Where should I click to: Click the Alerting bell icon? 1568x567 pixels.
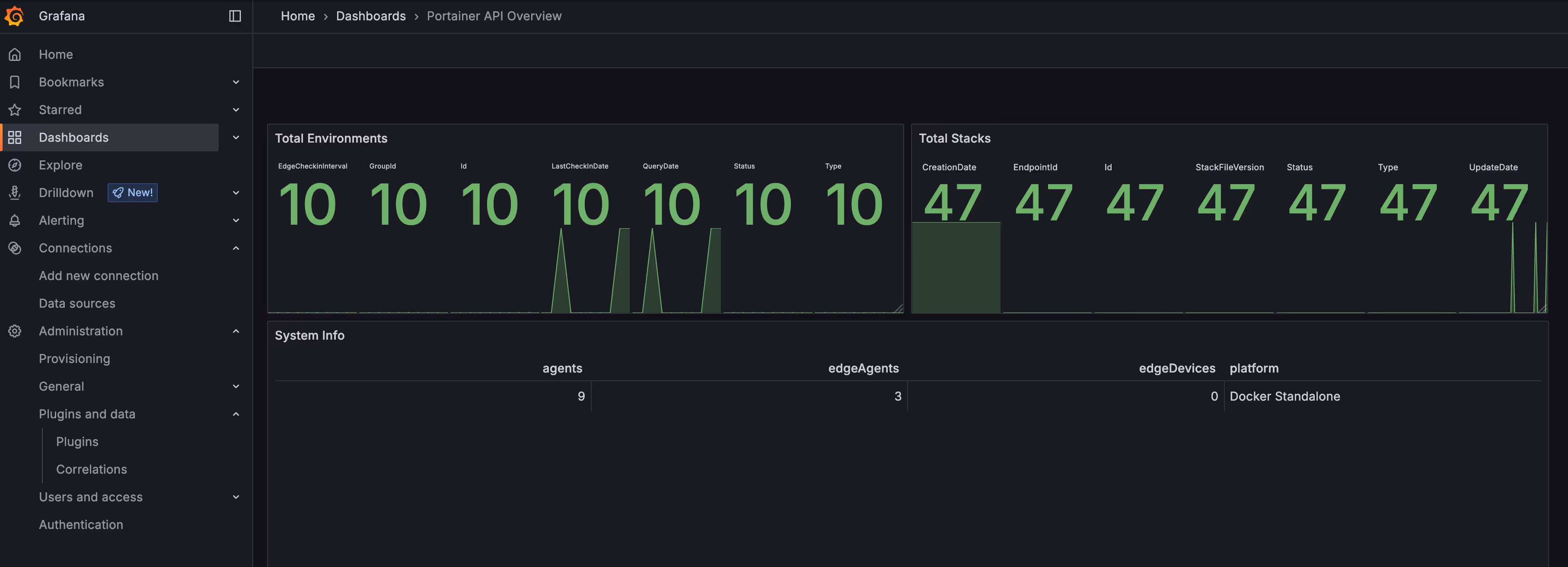[x=15, y=221]
